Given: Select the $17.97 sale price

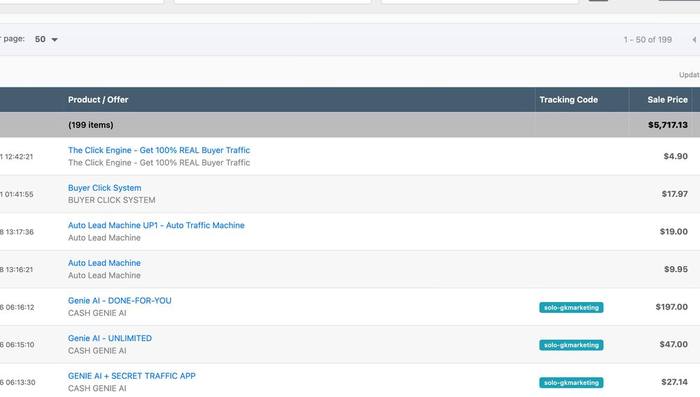Looking at the screenshot, I should (x=675, y=193).
